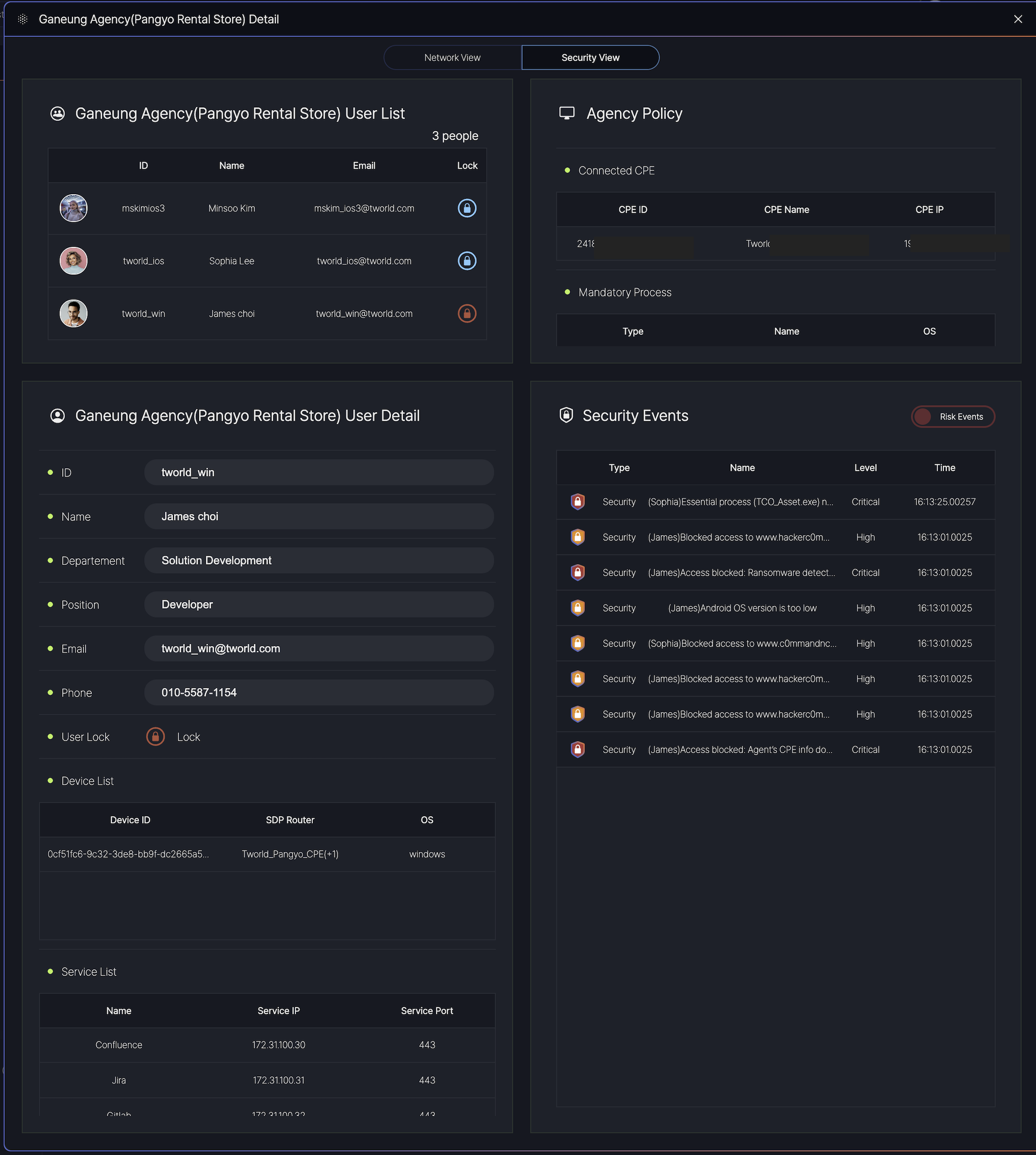This screenshot has height=1155, width=1036.
Task: Click James choi's profile avatar
Action: [73, 313]
